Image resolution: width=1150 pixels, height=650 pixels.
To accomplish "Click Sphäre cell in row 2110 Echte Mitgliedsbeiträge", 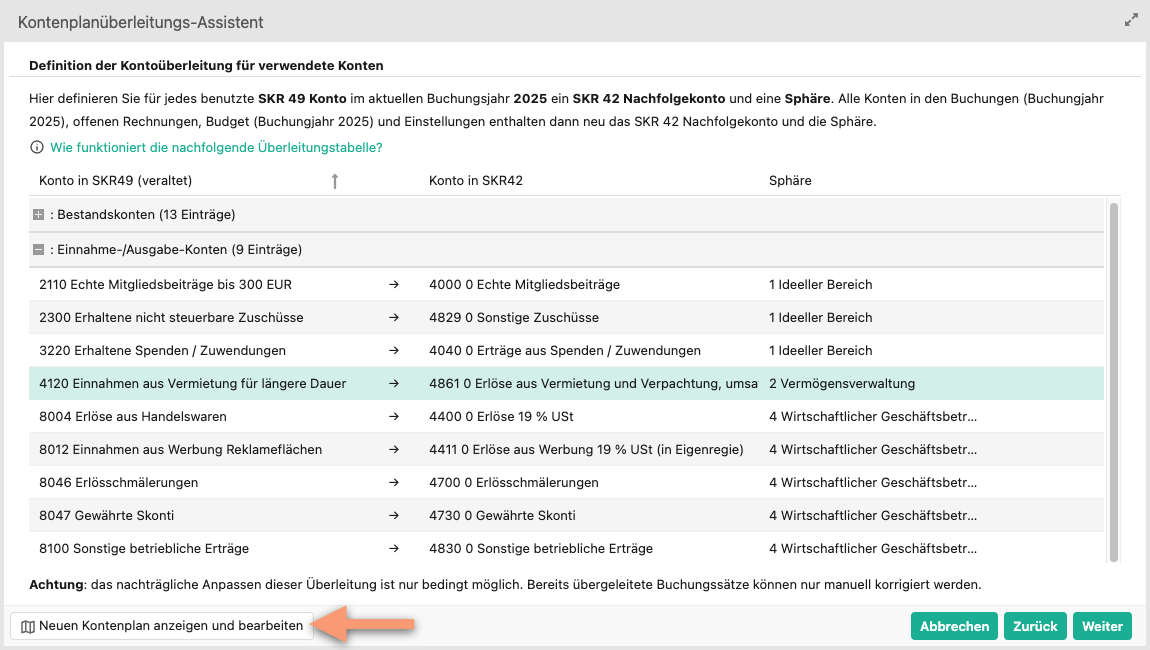I will coord(821,285).
